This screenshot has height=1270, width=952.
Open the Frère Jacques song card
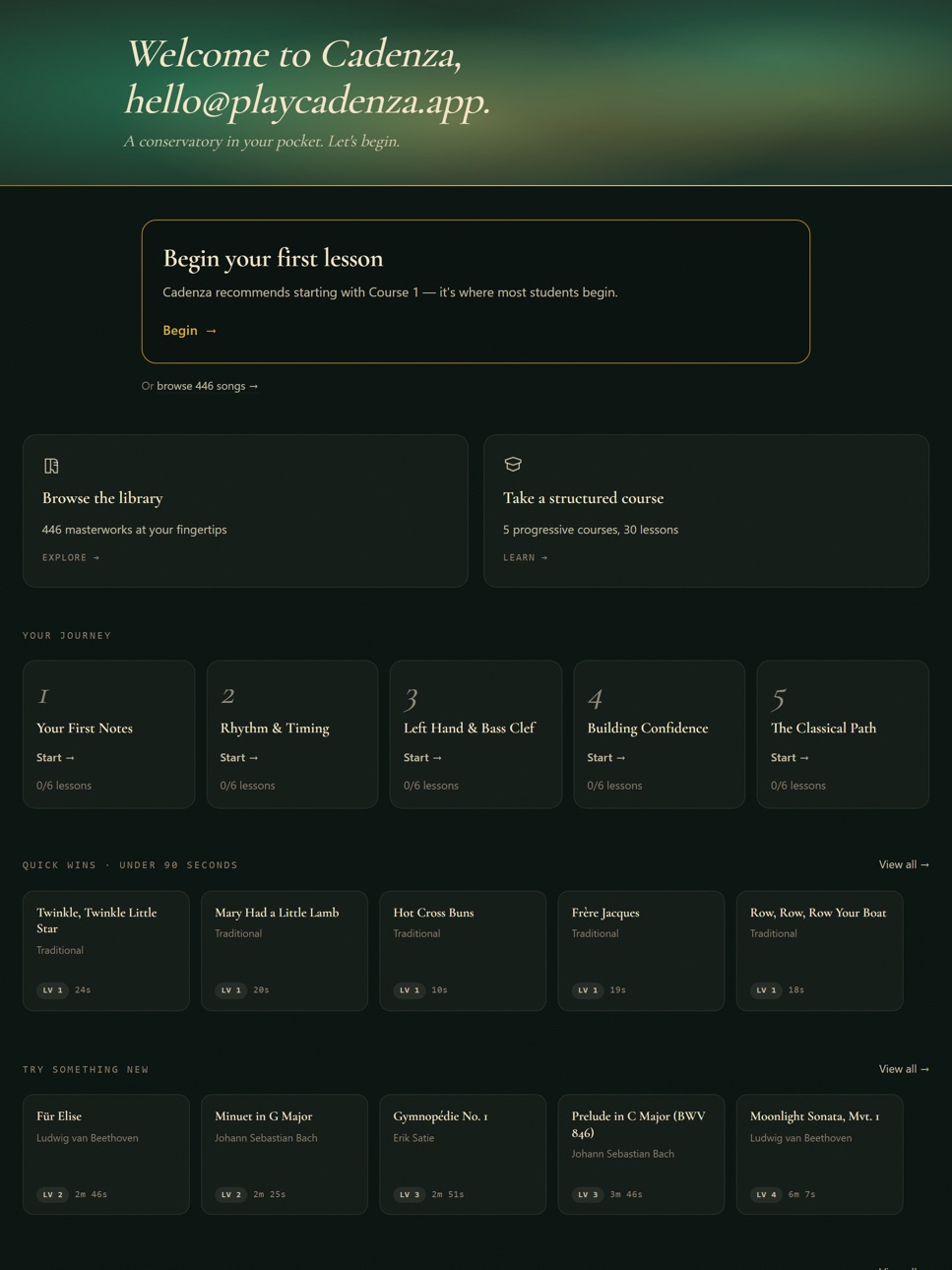tap(641, 951)
